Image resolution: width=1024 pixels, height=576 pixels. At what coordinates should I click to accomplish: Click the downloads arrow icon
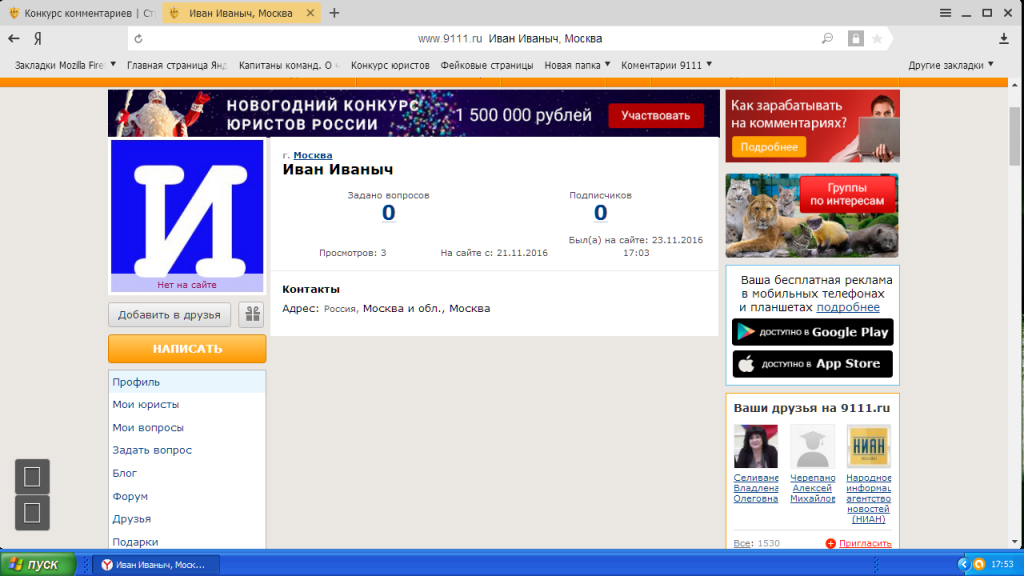tap(1004, 38)
